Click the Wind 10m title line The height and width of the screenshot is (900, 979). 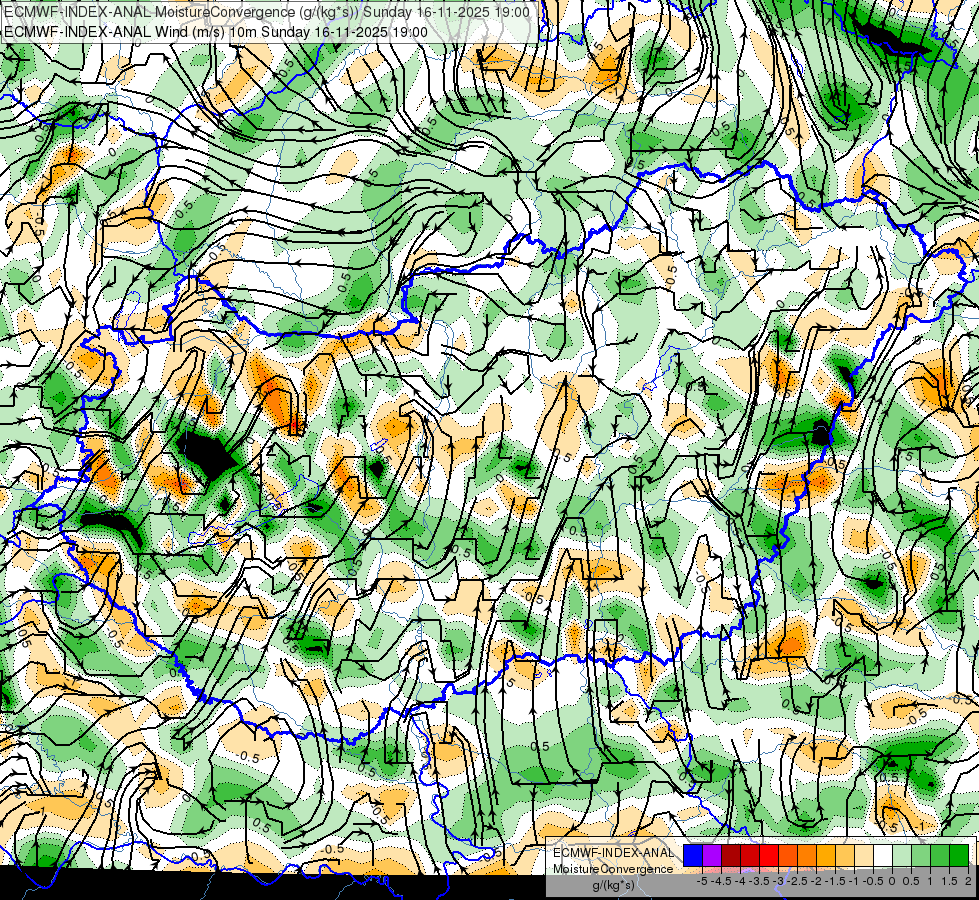click(216, 32)
